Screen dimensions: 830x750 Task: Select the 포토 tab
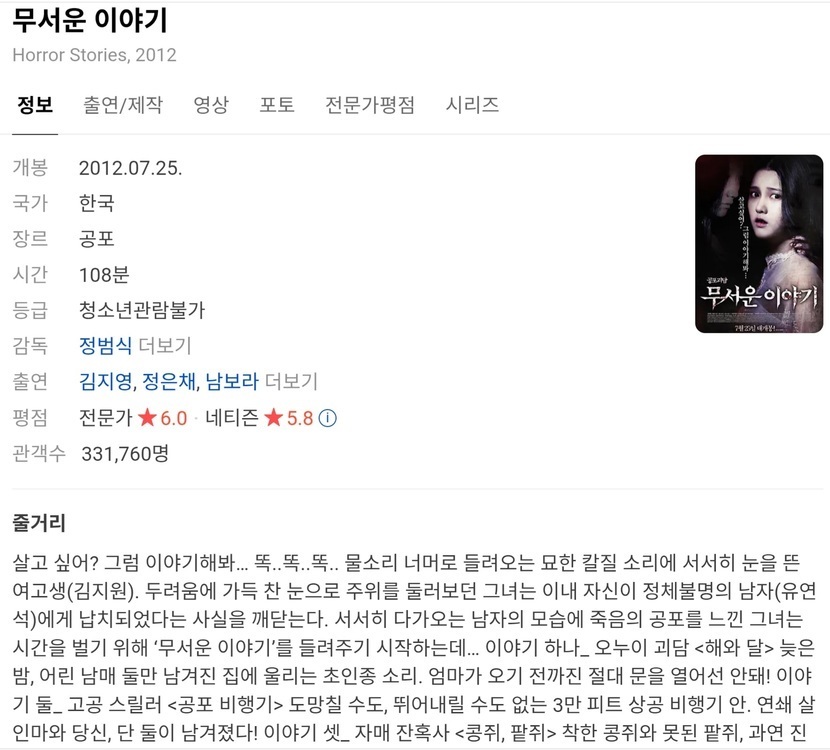[277, 104]
